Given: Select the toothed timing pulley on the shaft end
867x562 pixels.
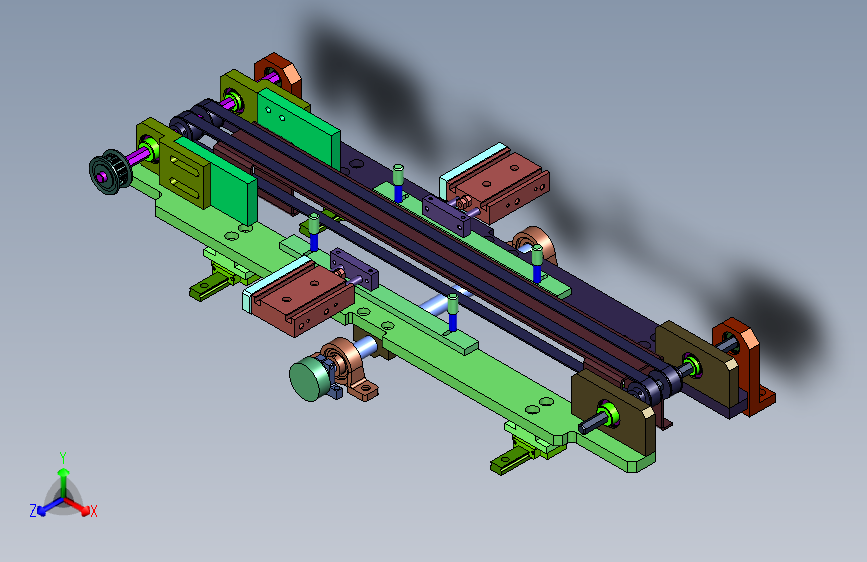Looking at the screenshot, I should 110,171.
